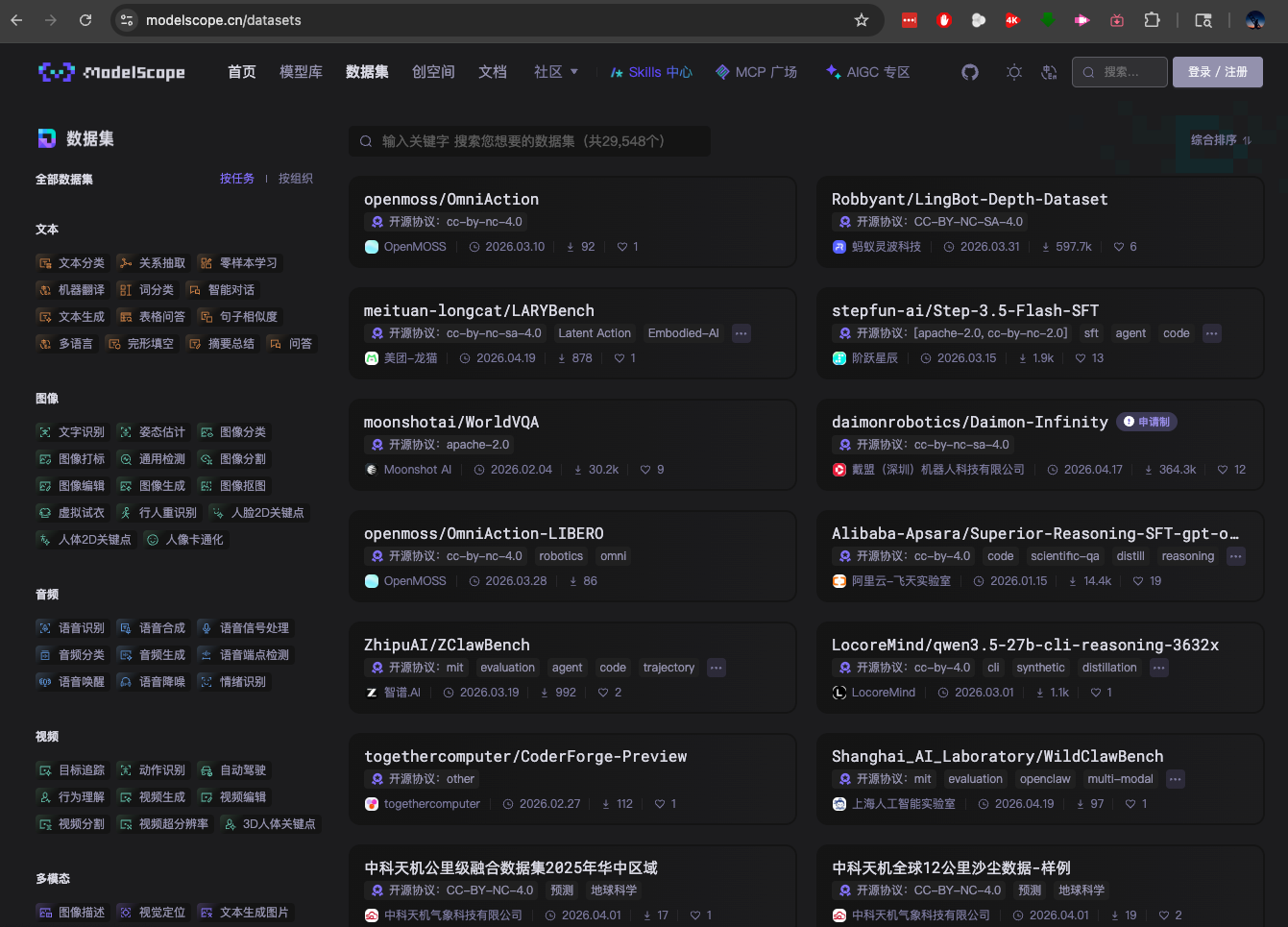
Task: Open the 文档 nav tab
Action: (493, 72)
